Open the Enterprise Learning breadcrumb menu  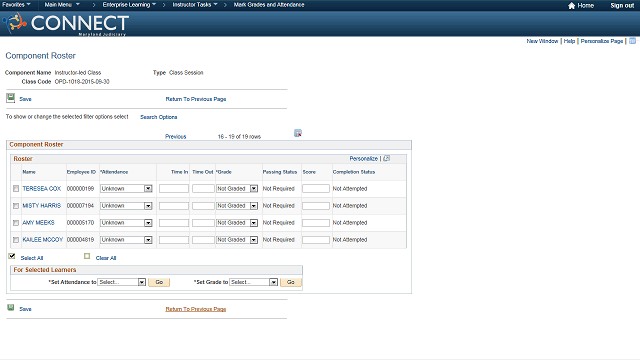[x=129, y=5]
